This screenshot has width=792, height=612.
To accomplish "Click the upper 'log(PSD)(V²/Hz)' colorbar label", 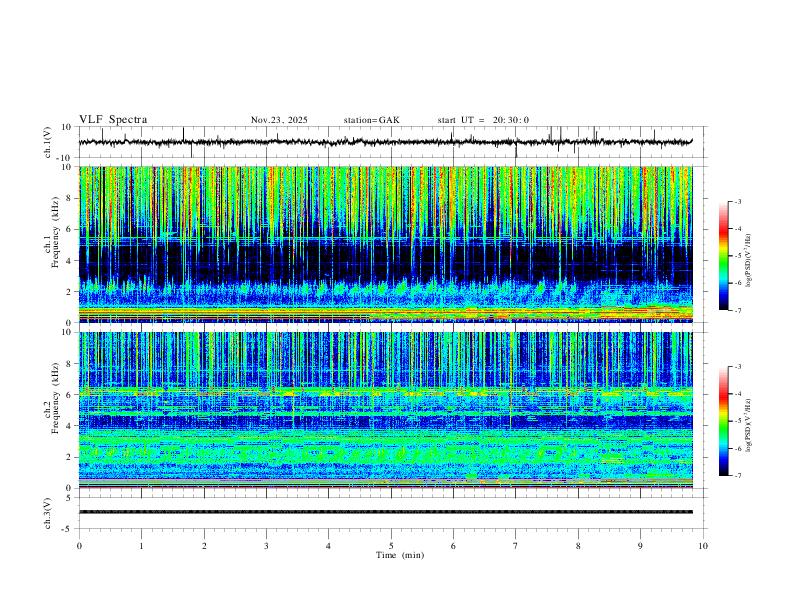I will tap(749, 261).
